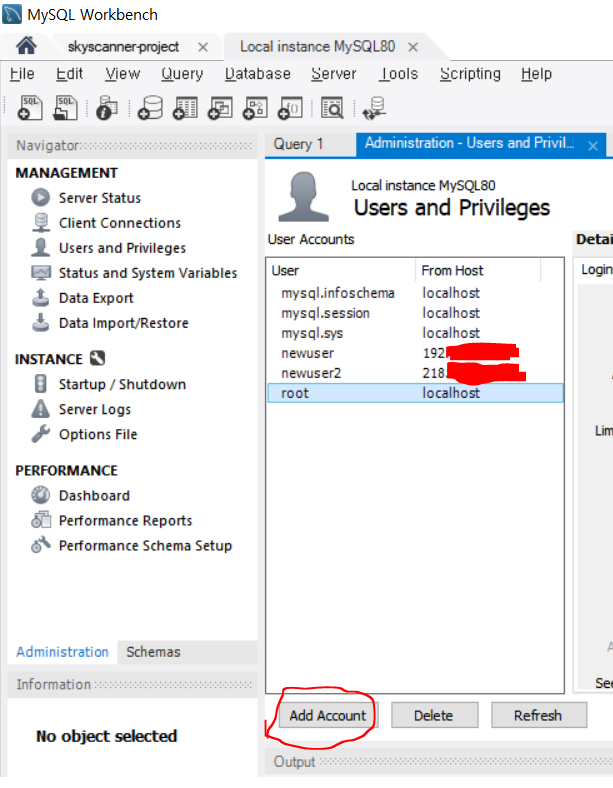Open the Tools menu
The width and height of the screenshot is (613, 788).
coord(398,74)
